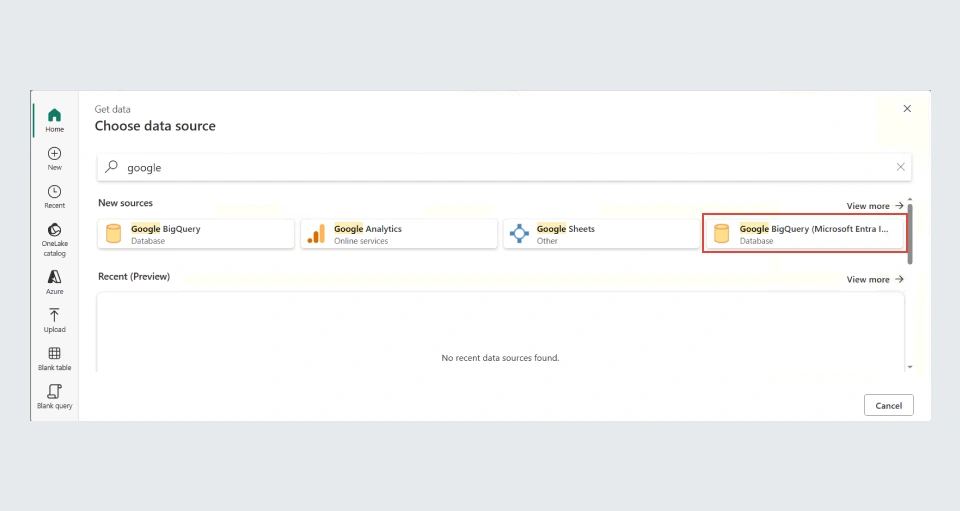Clear the google search text

(x=900, y=167)
